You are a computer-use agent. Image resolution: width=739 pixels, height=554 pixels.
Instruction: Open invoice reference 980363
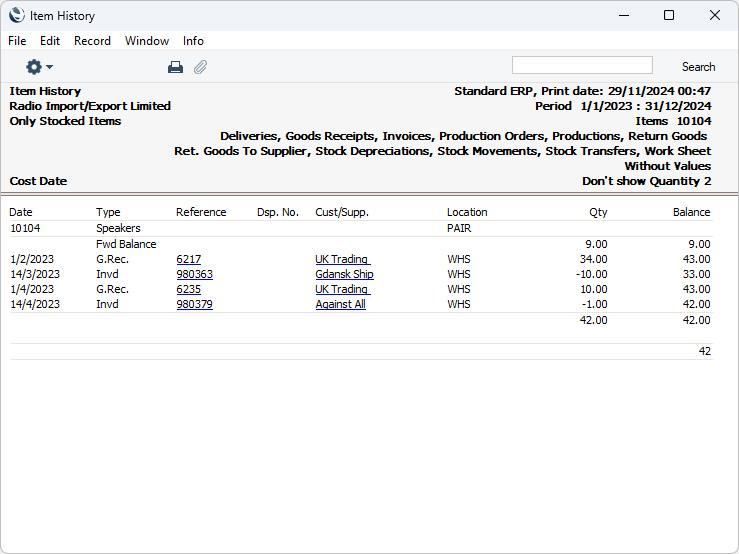(x=195, y=274)
